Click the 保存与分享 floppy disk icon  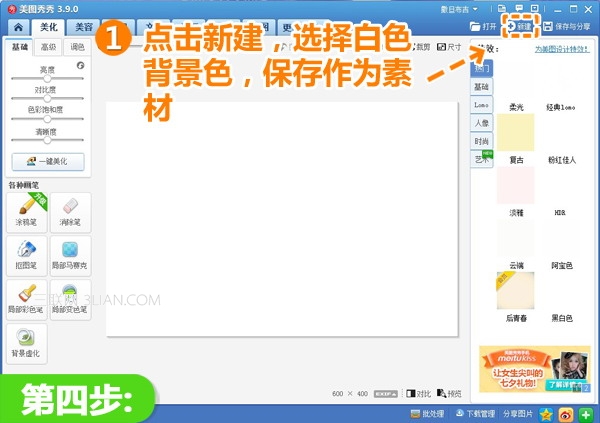click(x=548, y=26)
